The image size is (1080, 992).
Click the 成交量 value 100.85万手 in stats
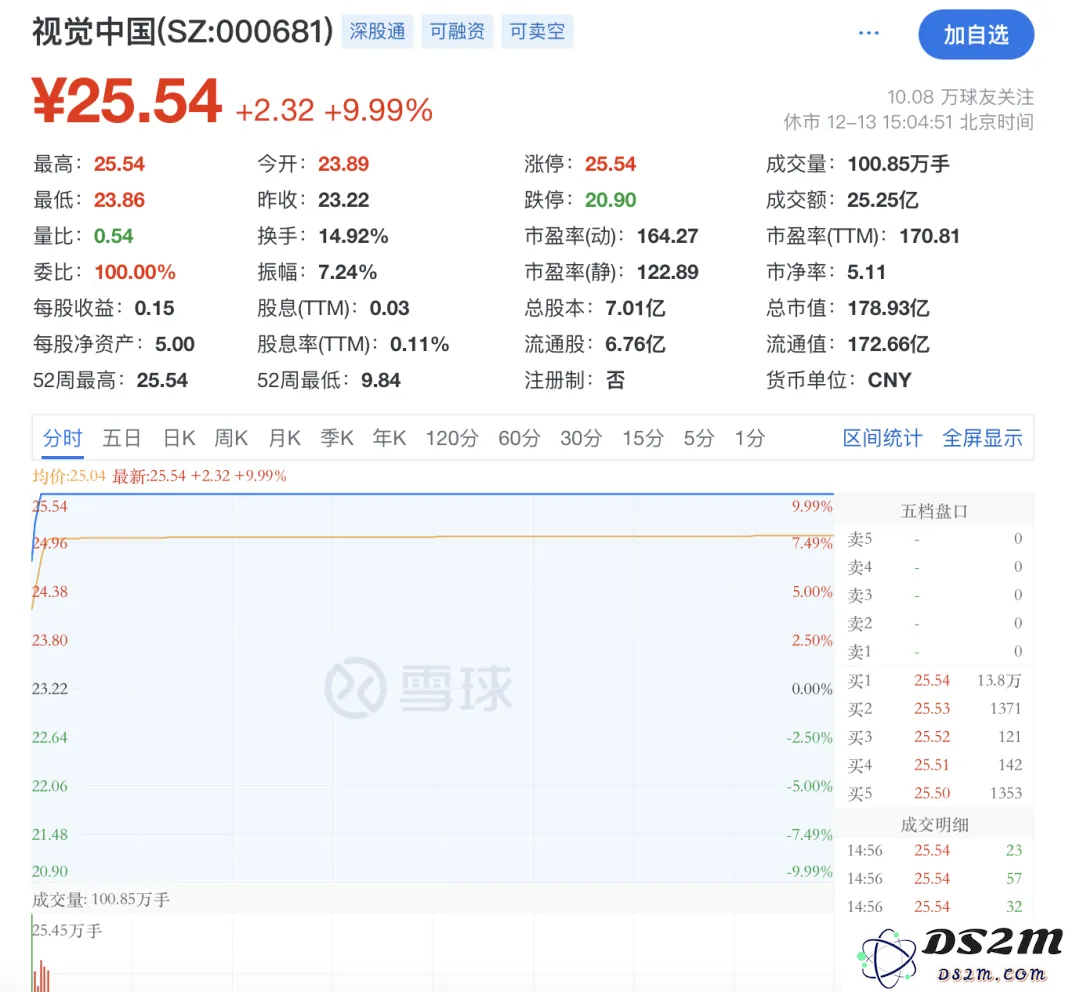click(898, 164)
